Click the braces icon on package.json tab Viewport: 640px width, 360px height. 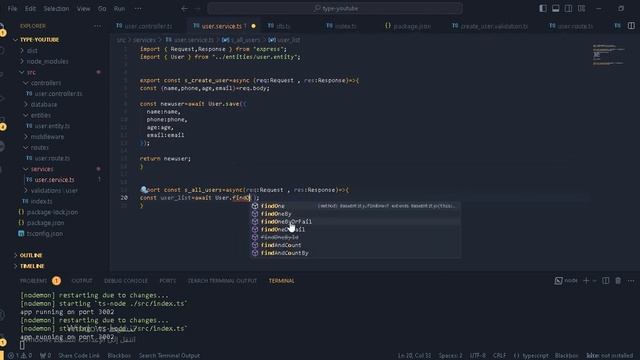tap(388, 26)
